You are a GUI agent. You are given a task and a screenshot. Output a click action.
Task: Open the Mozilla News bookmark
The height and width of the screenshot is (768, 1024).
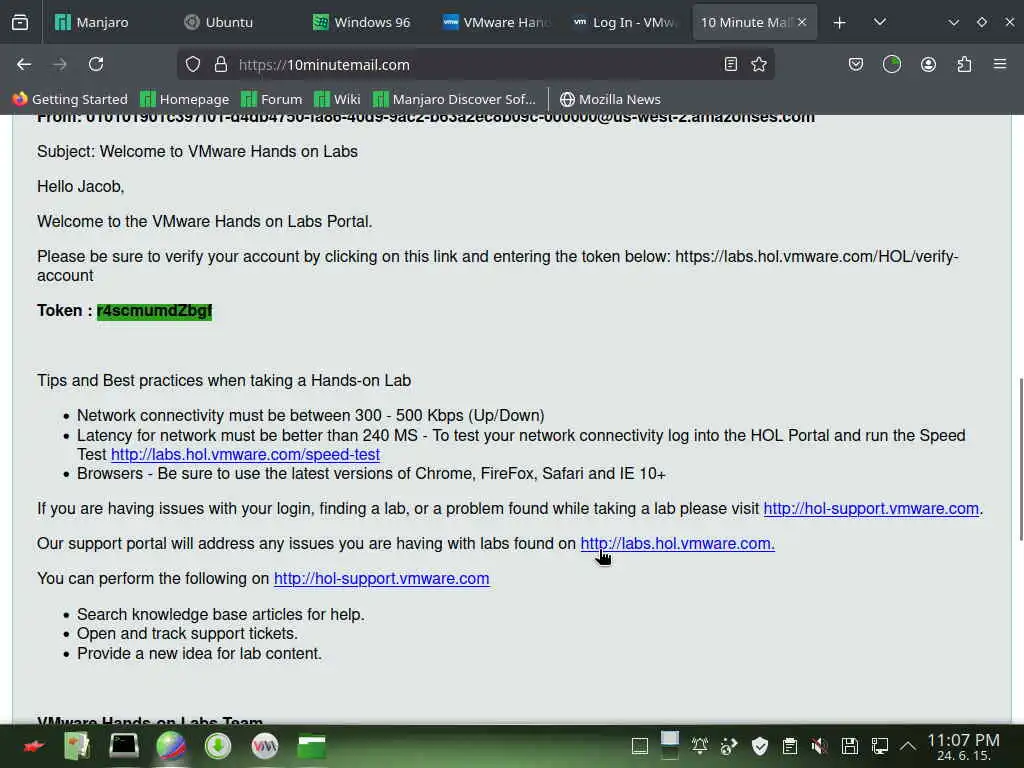point(610,99)
